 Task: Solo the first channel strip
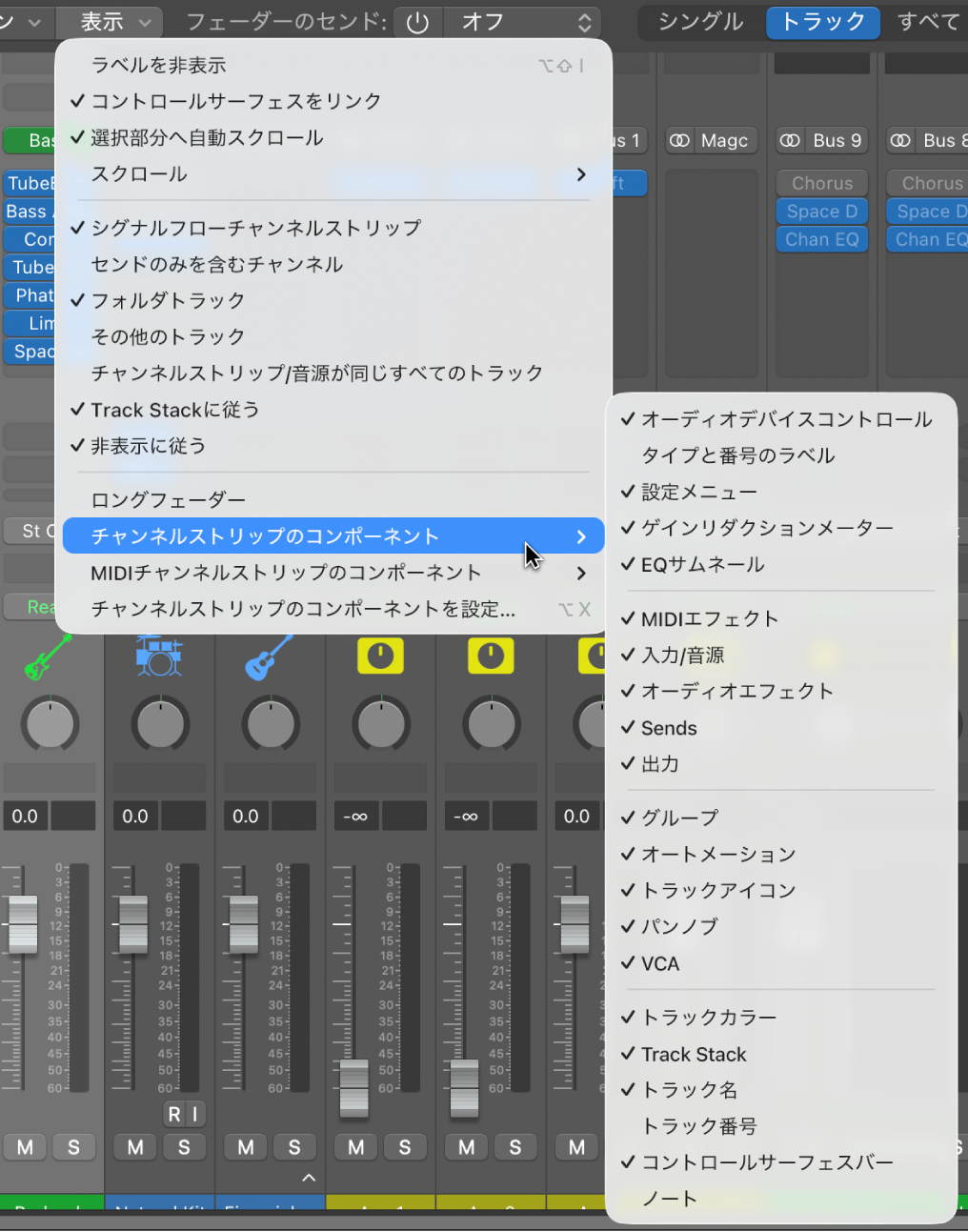[73, 1147]
